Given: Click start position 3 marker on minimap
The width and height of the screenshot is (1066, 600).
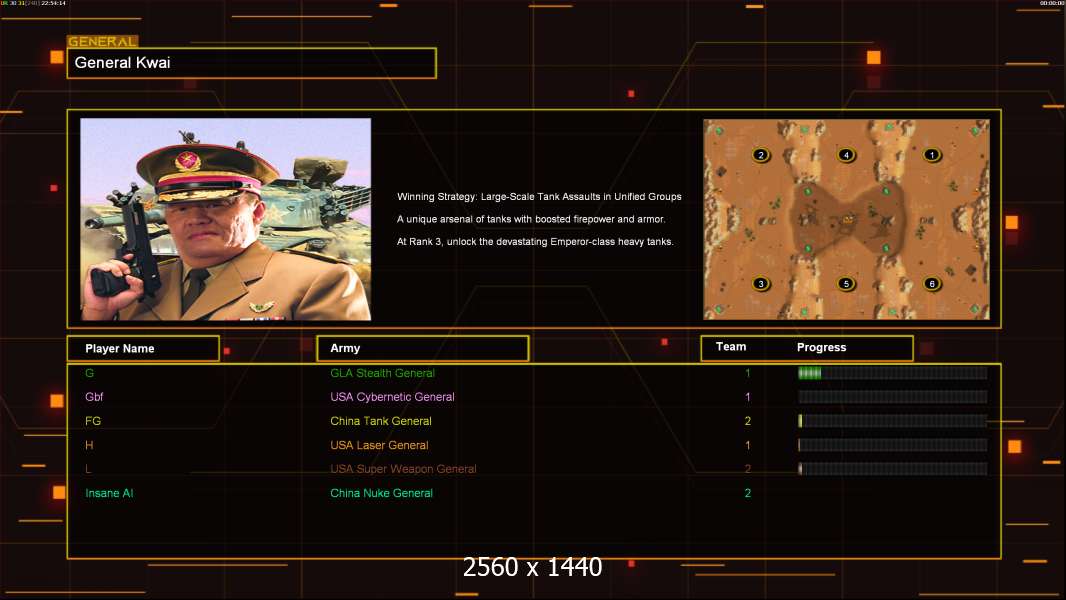Looking at the screenshot, I should [761, 284].
